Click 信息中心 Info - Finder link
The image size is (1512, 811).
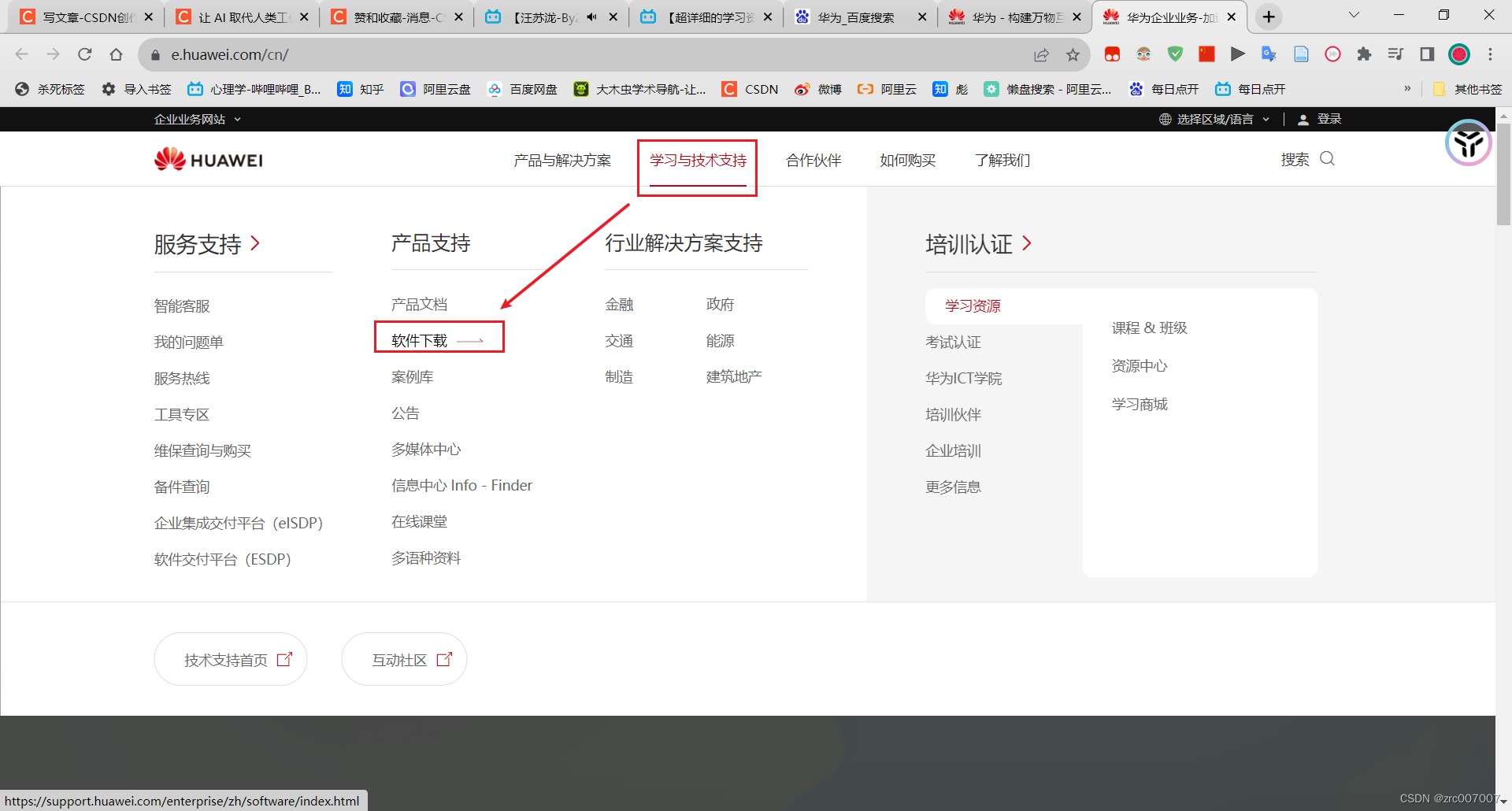pos(461,485)
